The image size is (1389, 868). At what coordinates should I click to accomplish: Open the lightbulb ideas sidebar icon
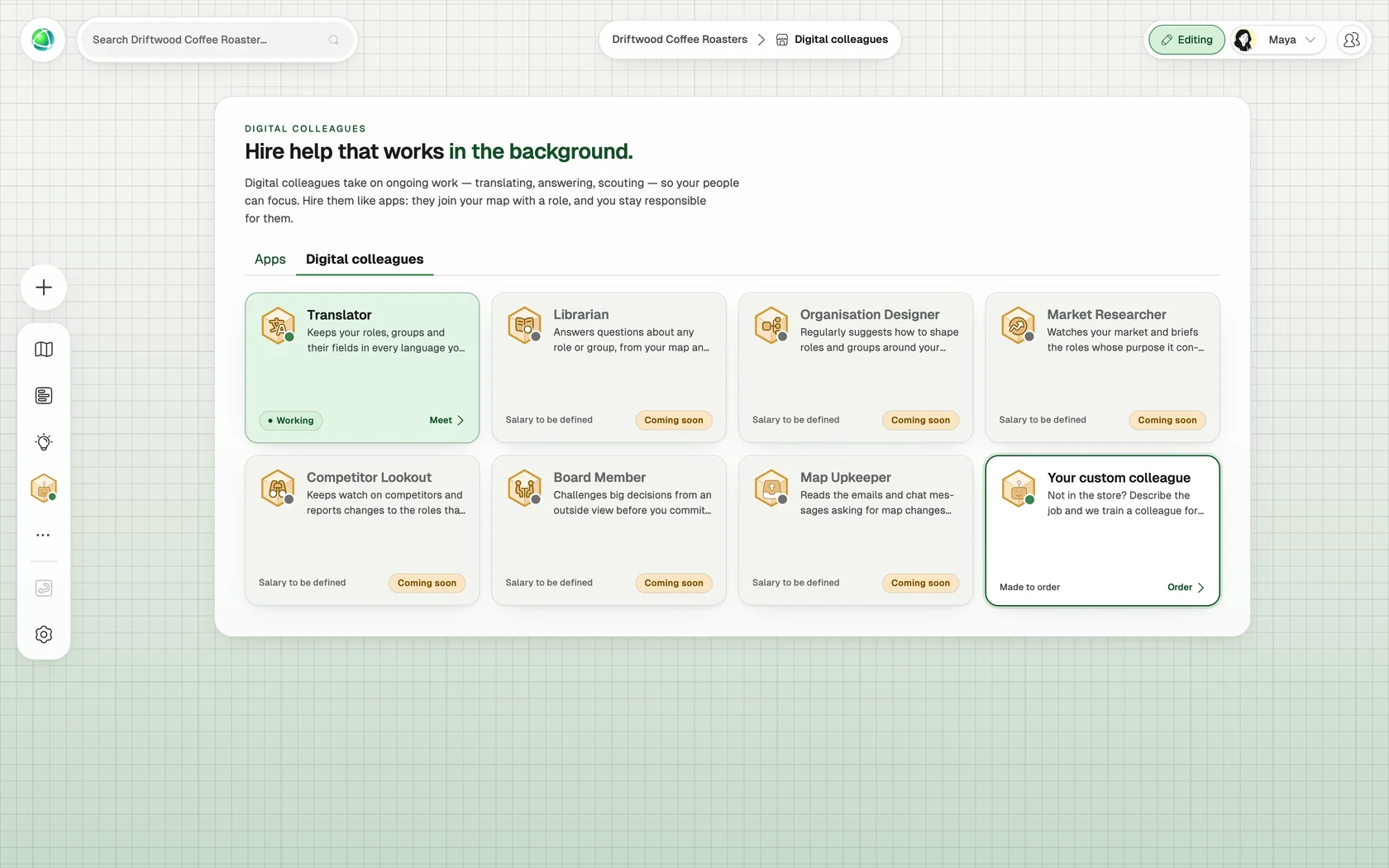(44, 442)
